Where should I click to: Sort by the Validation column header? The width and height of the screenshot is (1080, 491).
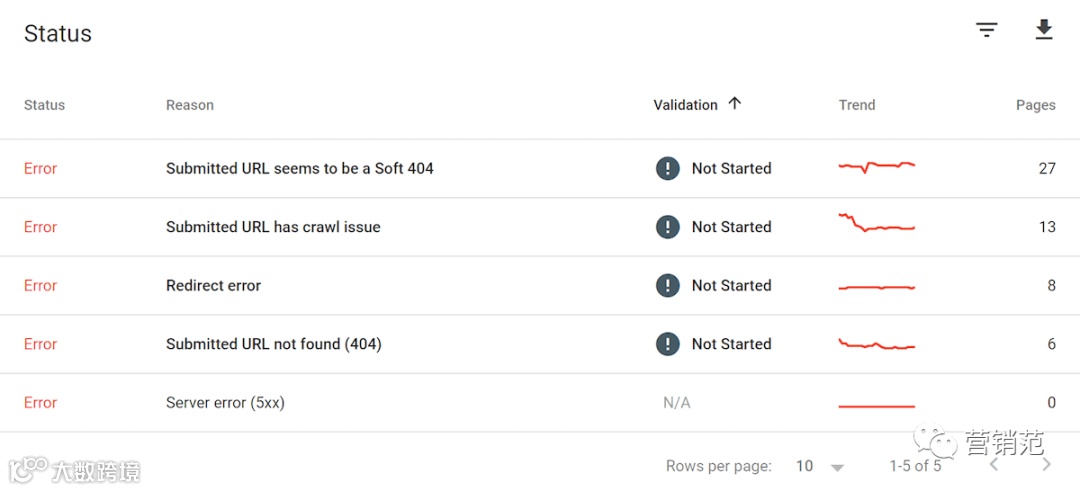click(685, 105)
